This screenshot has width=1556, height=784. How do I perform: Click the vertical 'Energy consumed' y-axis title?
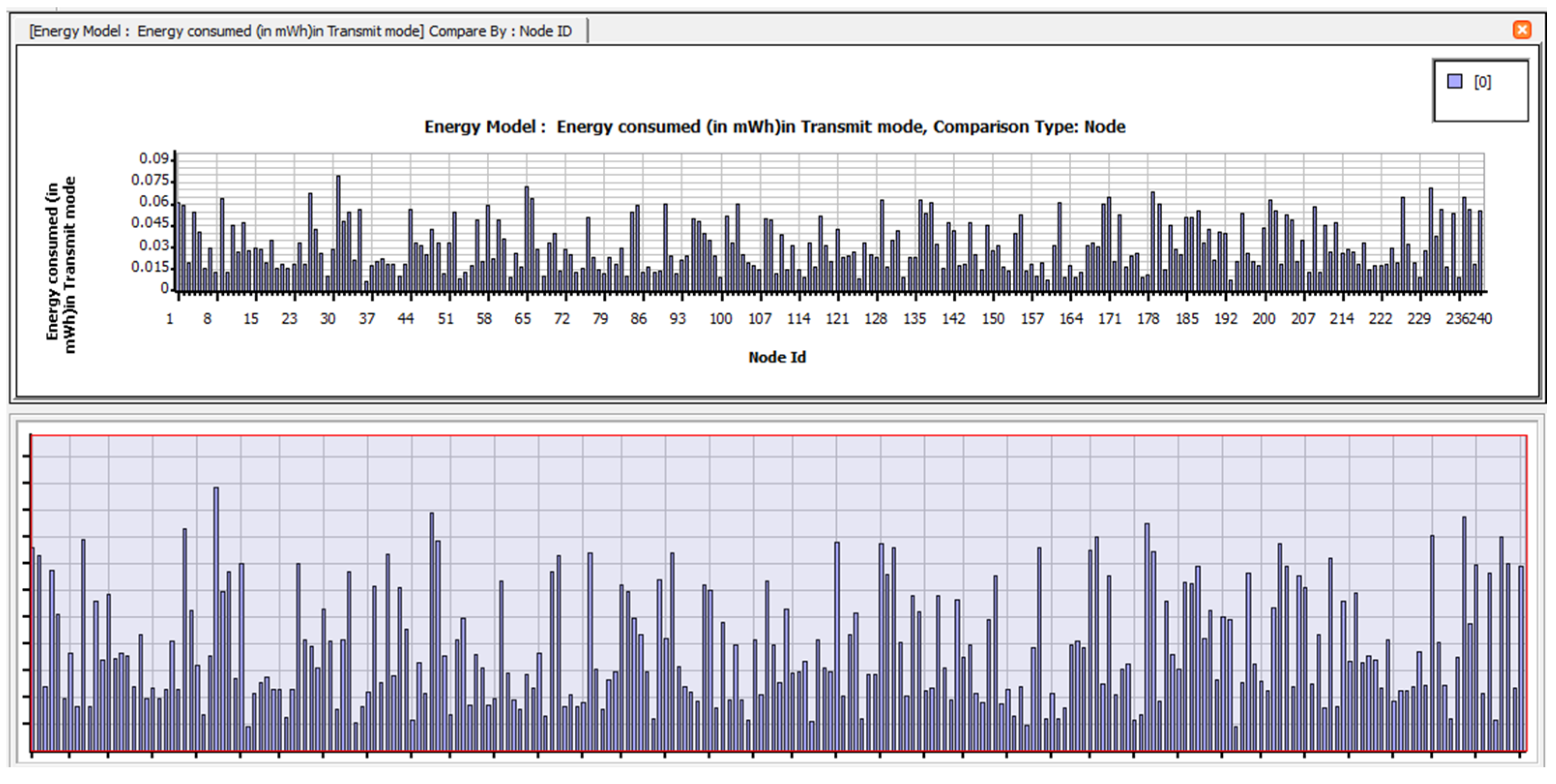pyautogui.click(x=60, y=264)
